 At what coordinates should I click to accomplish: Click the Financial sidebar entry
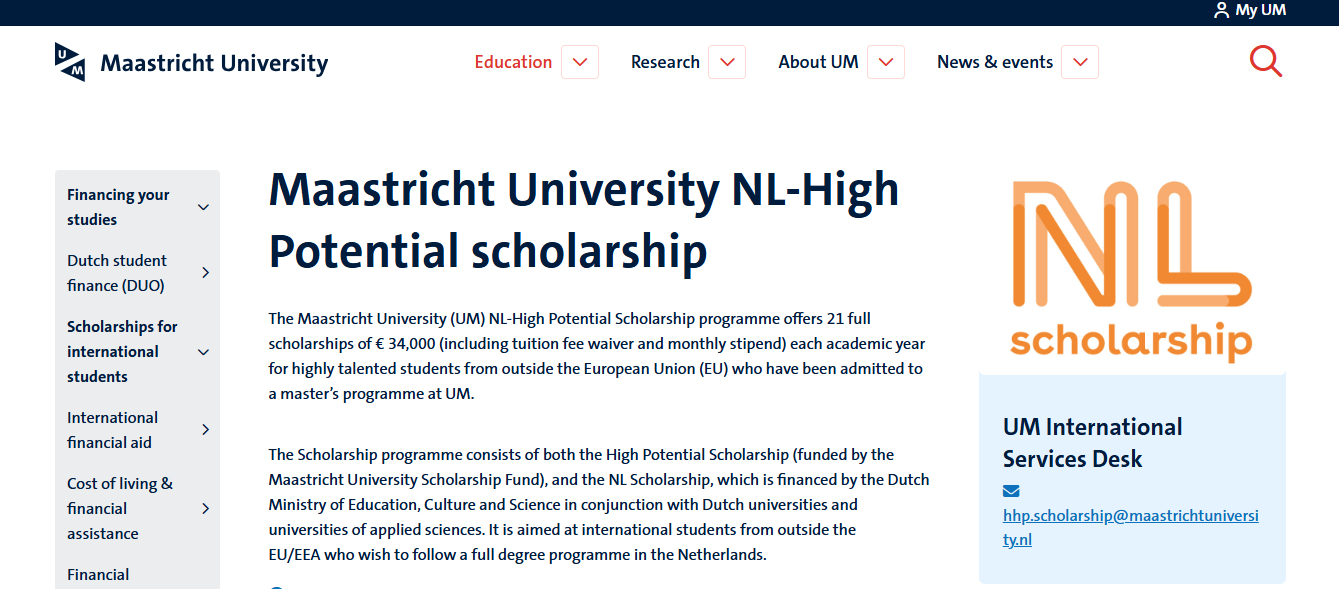pyautogui.click(x=98, y=574)
